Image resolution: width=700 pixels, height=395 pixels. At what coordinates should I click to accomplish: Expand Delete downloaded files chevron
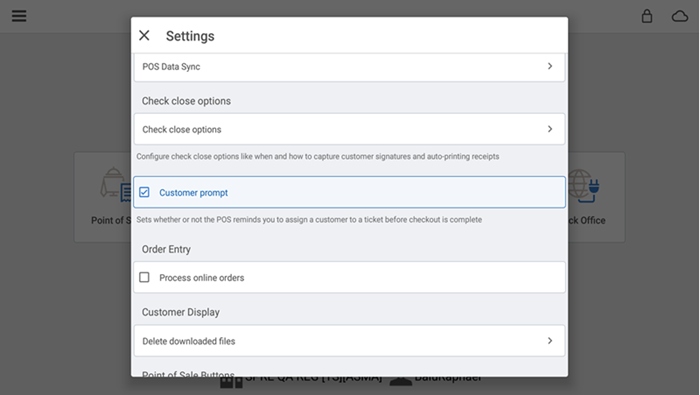(550, 341)
